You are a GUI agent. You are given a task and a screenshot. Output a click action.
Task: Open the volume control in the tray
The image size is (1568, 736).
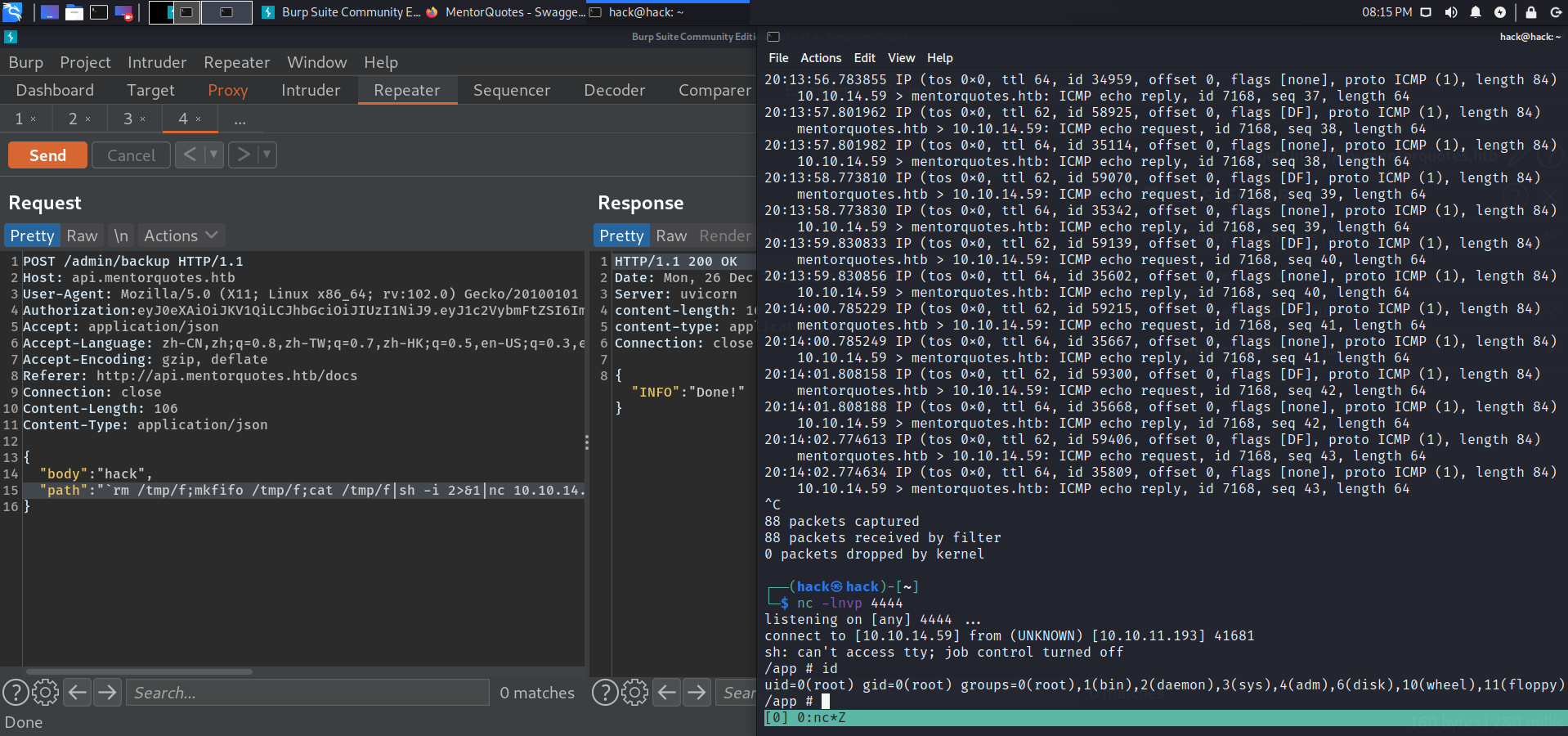1451,12
